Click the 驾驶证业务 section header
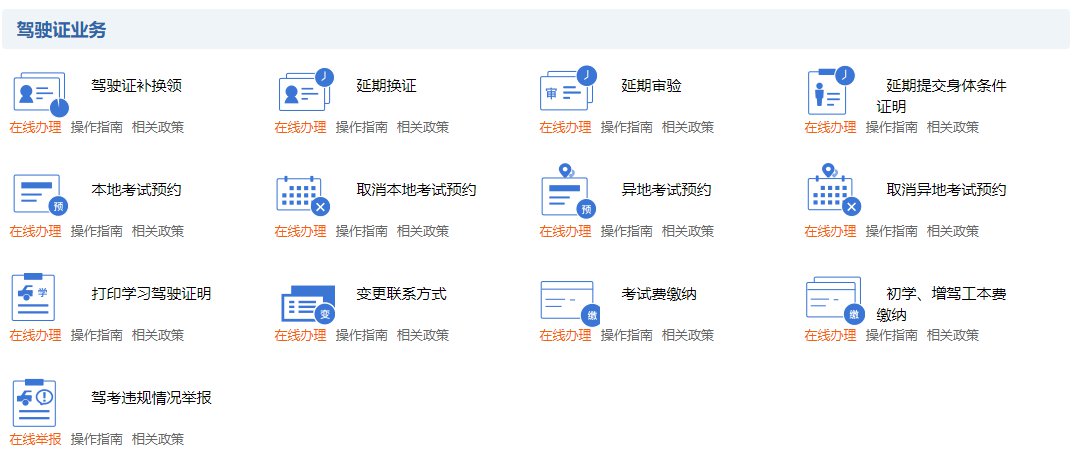1078x466 pixels. coord(61,30)
